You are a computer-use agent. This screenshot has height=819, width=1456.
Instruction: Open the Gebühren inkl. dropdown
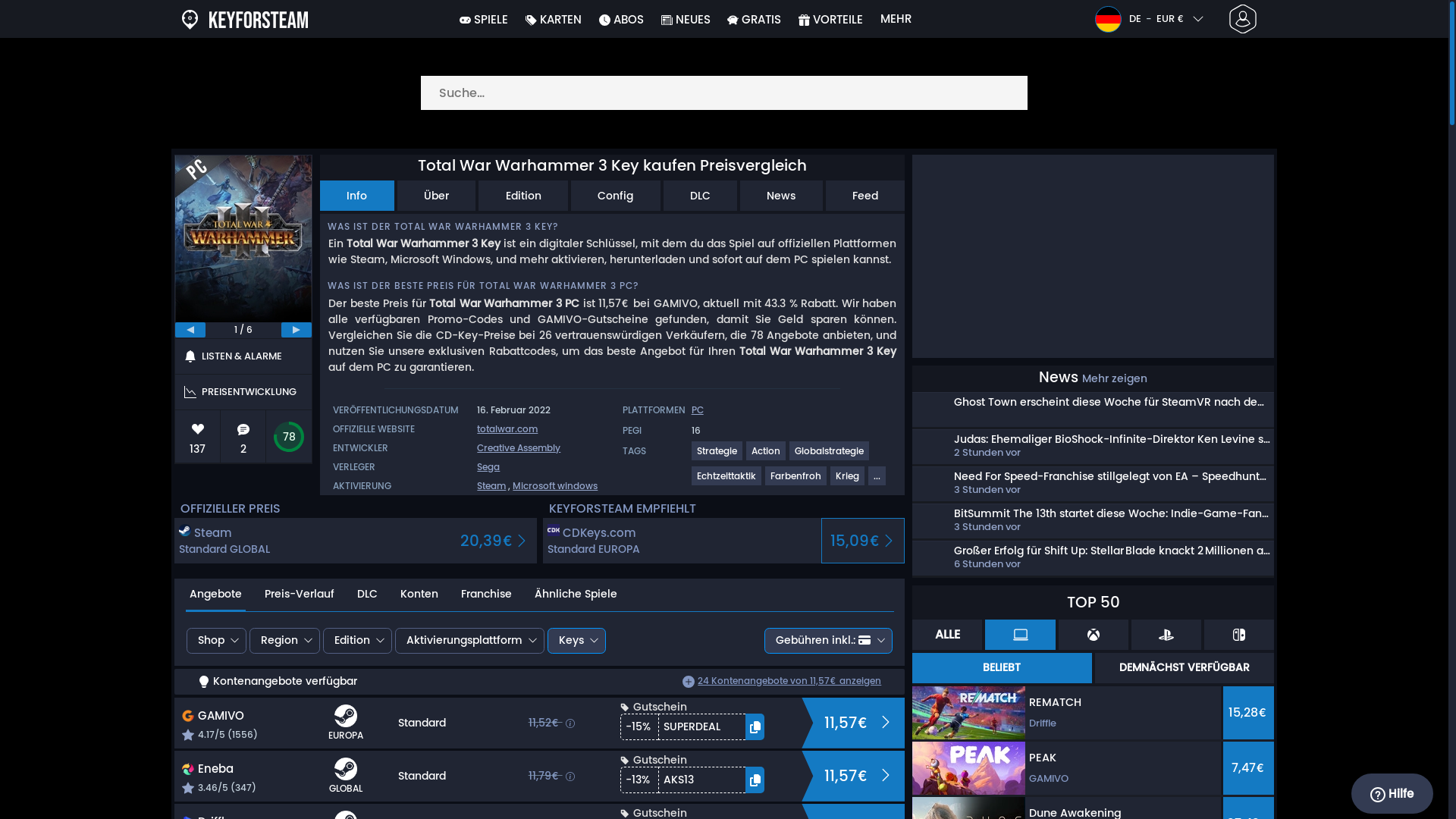pyautogui.click(x=828, y=641)
